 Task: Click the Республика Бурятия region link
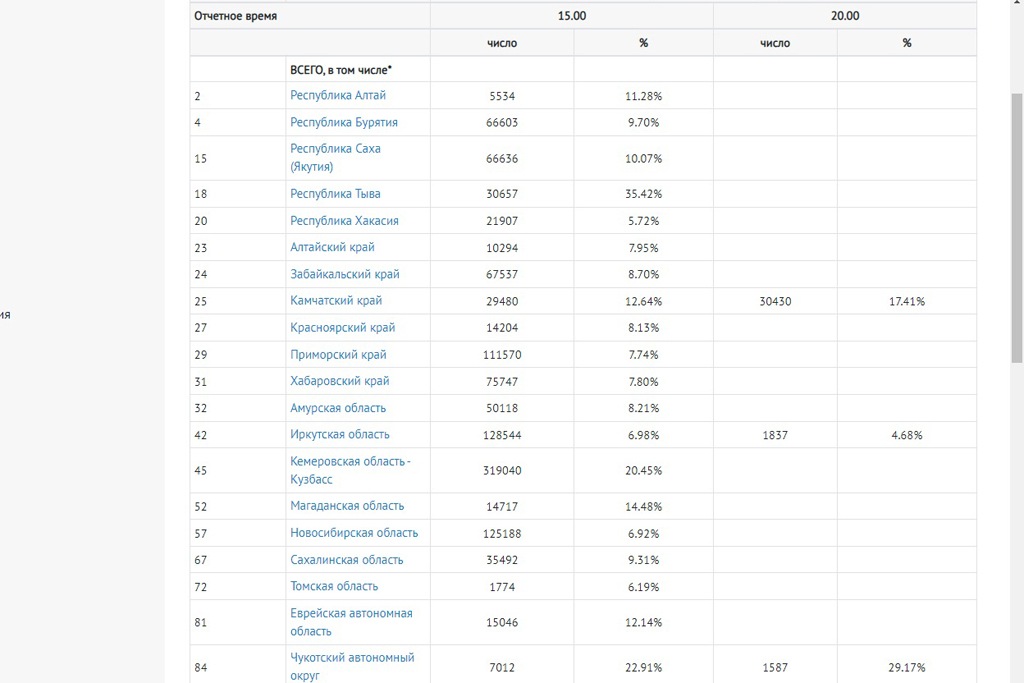pyautogui.click(x=343, y=123)
